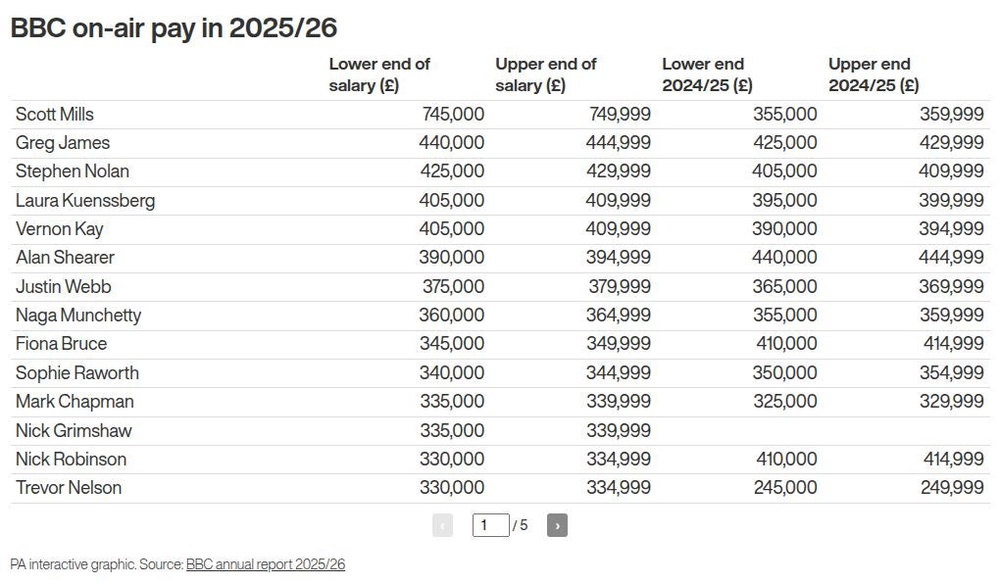This screenshot has height=584, width=1000.
Task: Click the 'BBC on-air pay in 2025/26' title
Action: click(x=174, y=28)
